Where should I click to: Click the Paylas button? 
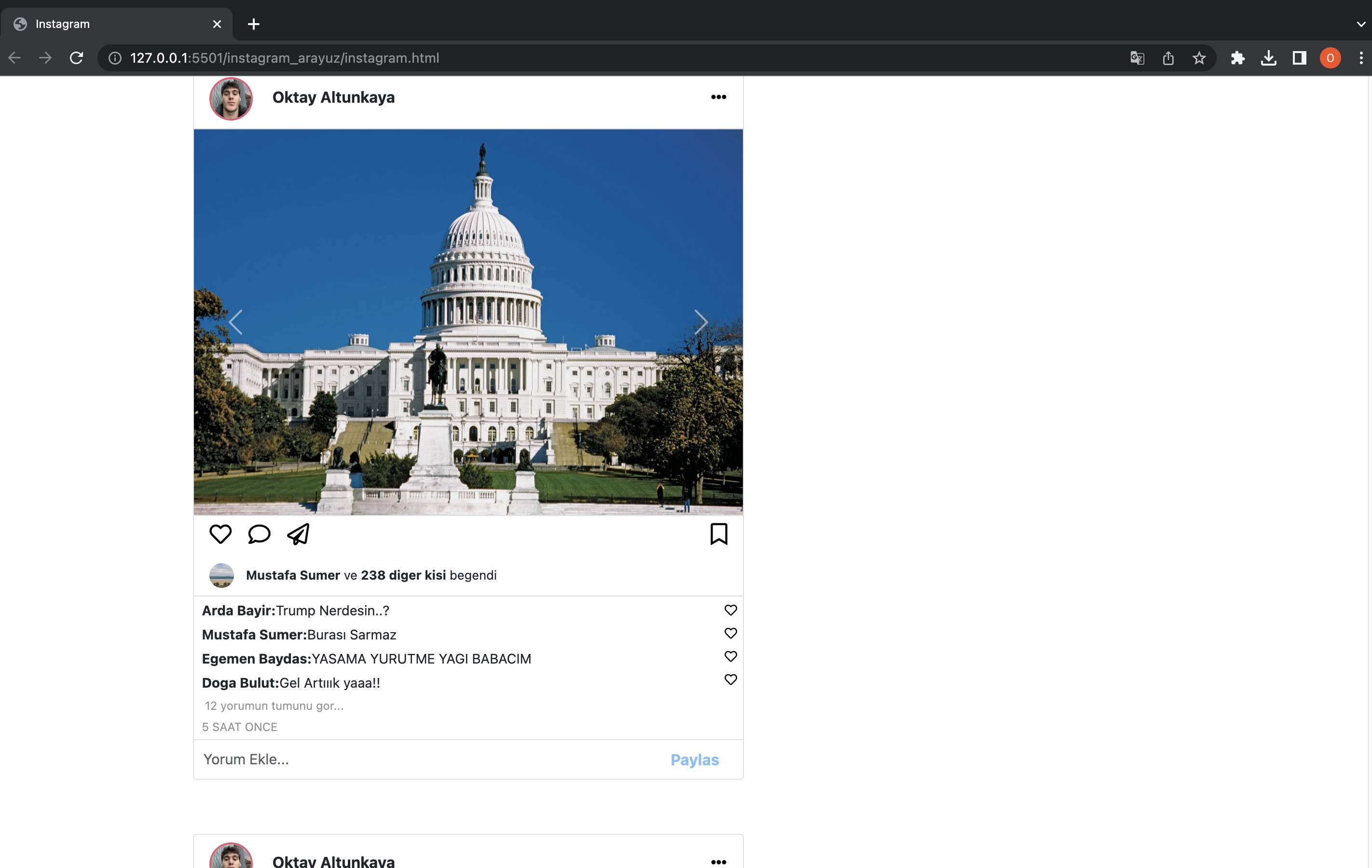click(x=694, y=760)
